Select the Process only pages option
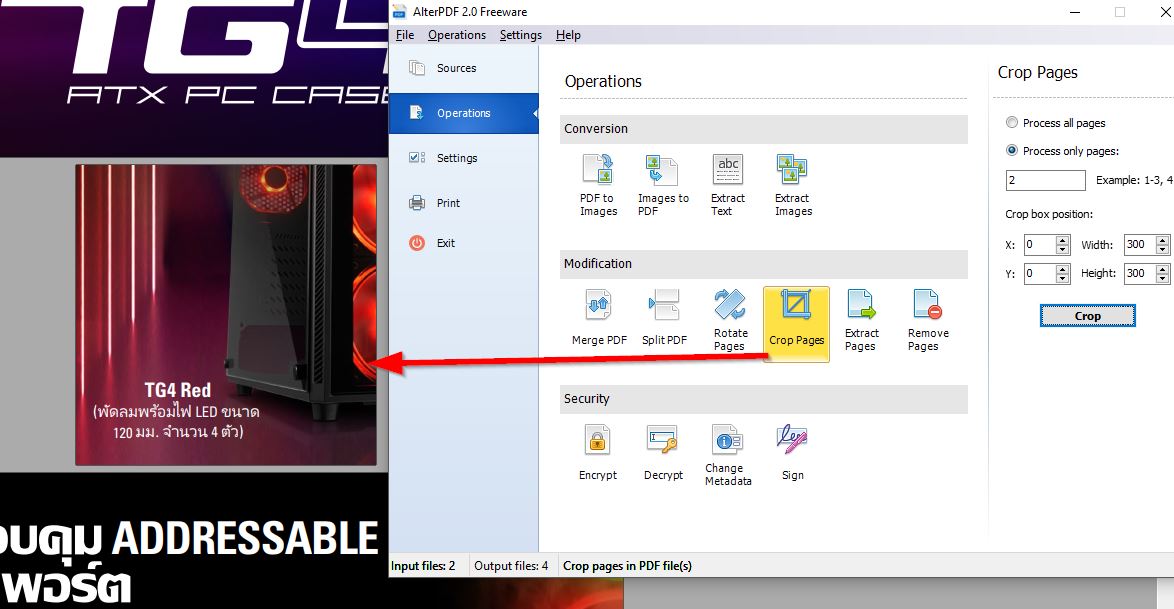 click(1062, 151)
